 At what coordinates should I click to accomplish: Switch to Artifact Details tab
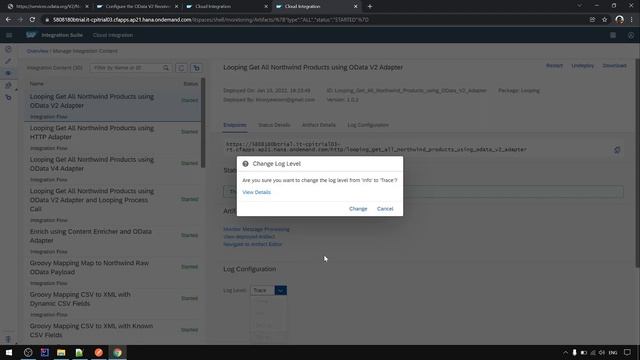(318, 125)
